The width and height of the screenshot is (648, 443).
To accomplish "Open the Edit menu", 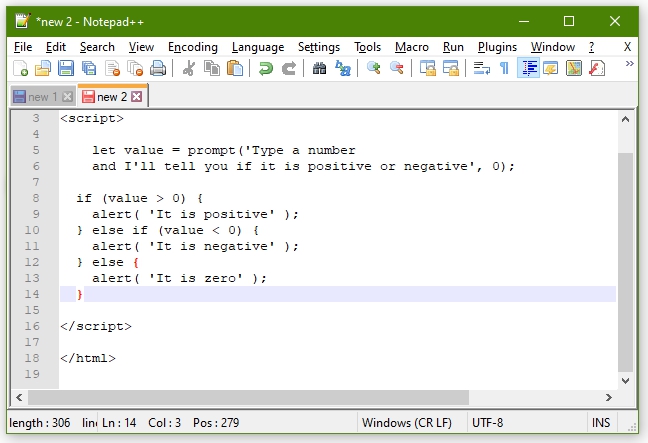I will 56,47.
